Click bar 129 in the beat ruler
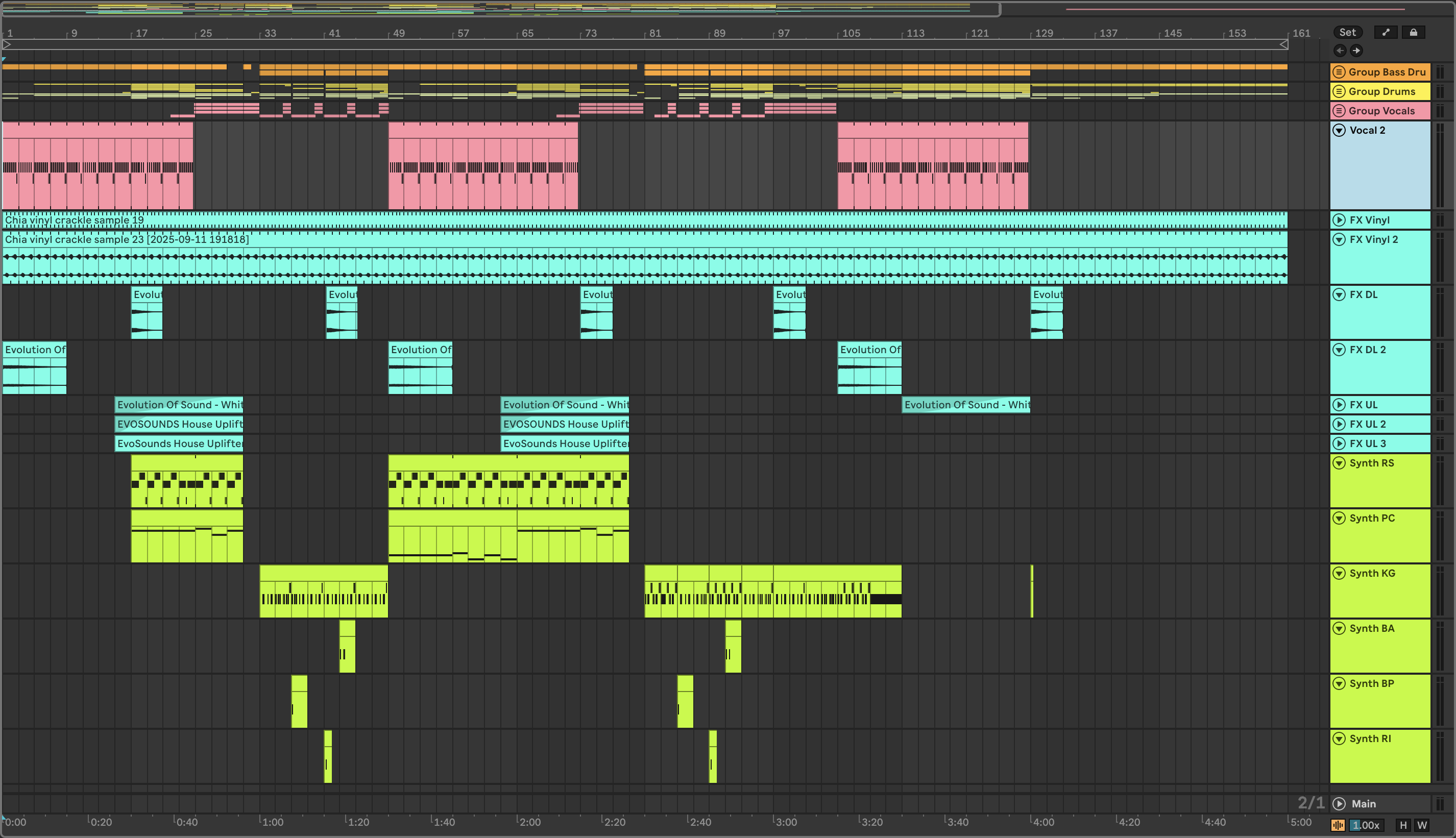Image resolution: width=1456 pixels, height=838 pixels. pos(1044,33)
